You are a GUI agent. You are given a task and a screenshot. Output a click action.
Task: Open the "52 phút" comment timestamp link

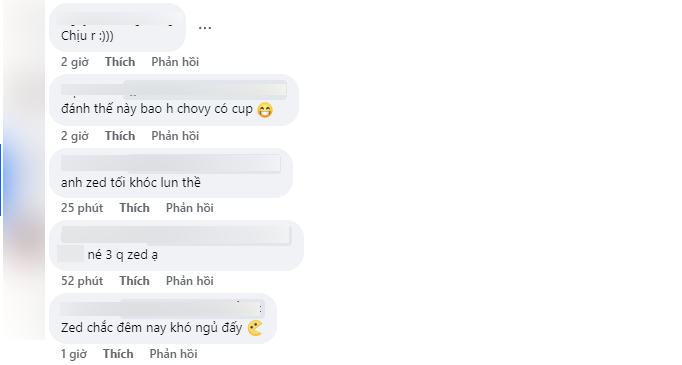click(82, 281)
